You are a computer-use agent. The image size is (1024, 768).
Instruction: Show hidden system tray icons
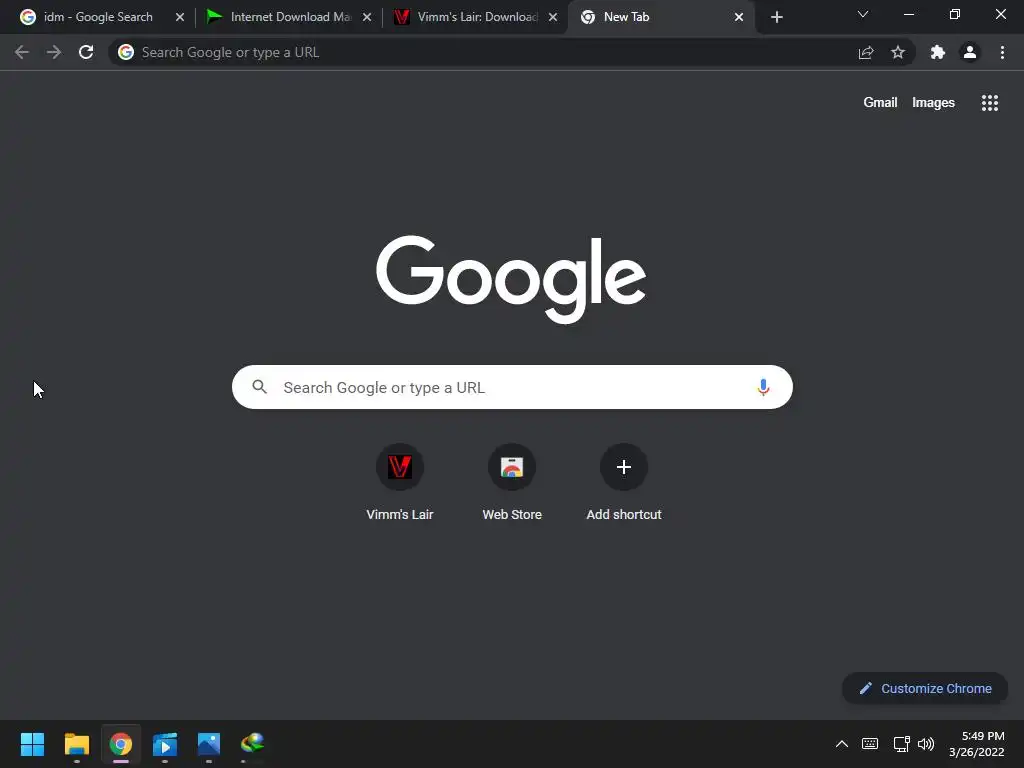(842, 744)
